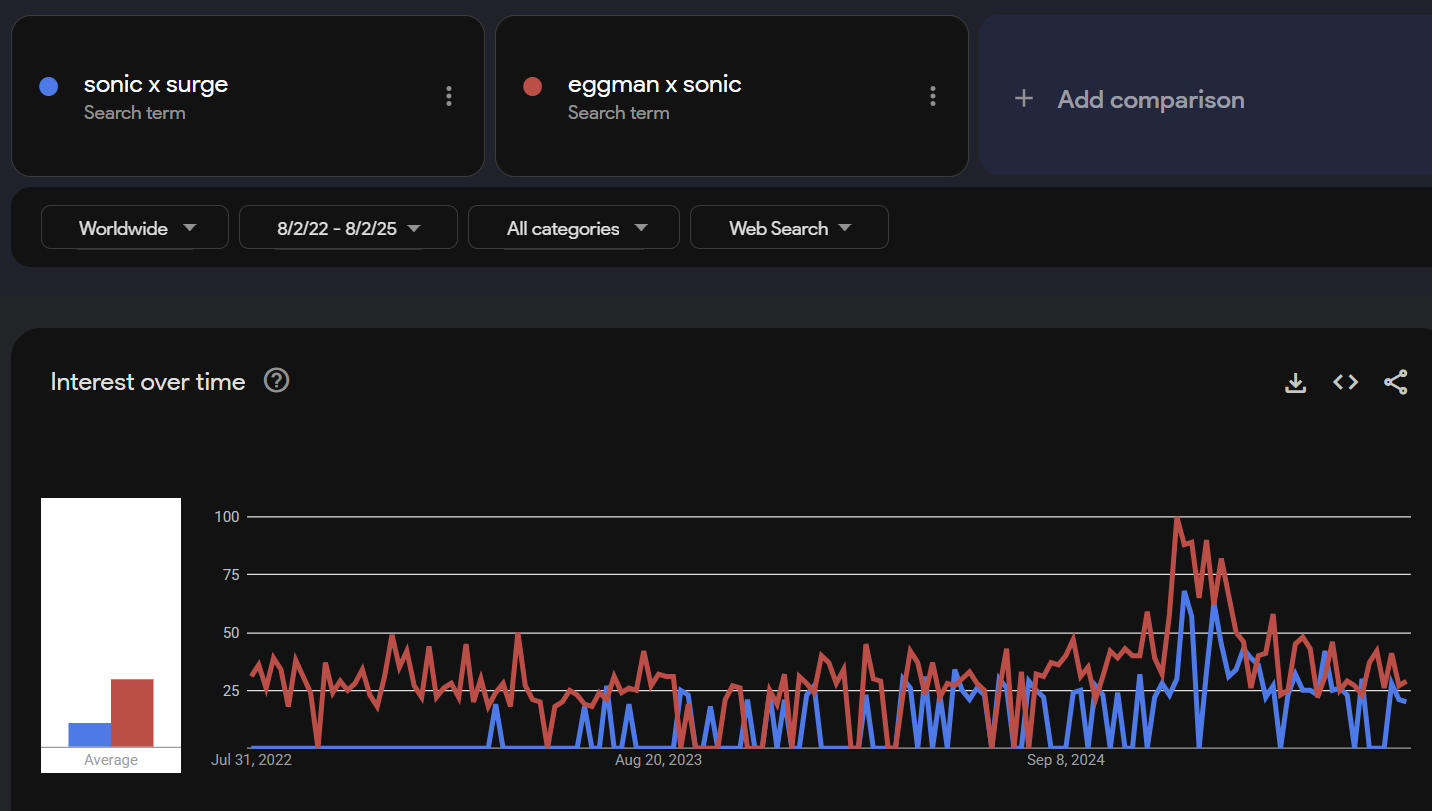Viewport: 1432px width, 811px height.
Task: Open the 8/2/22 - 8/2/25 date range dropdown
Action: coord(348,228)
